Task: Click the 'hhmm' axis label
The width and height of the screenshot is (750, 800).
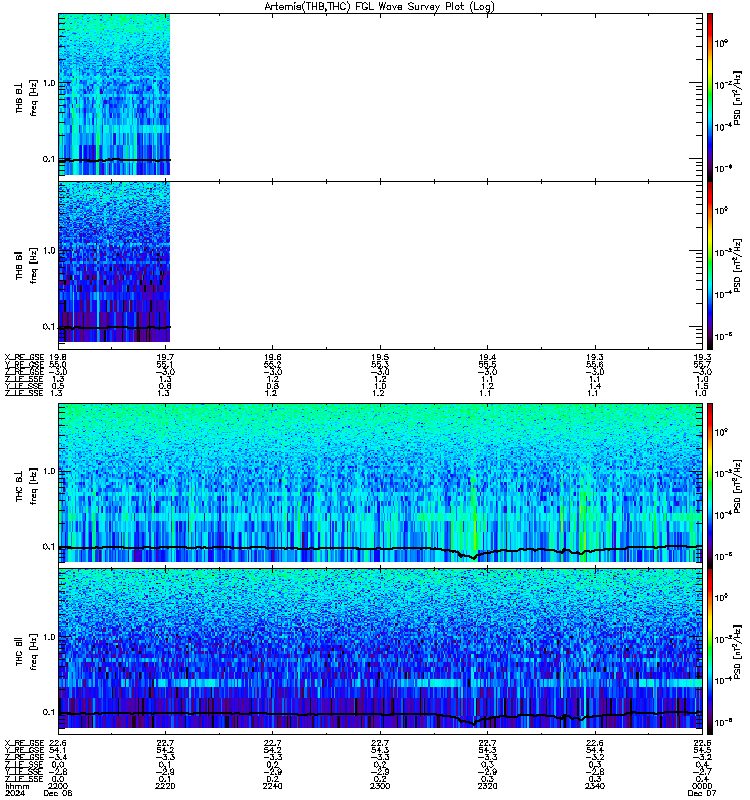Action: [17, 786]
